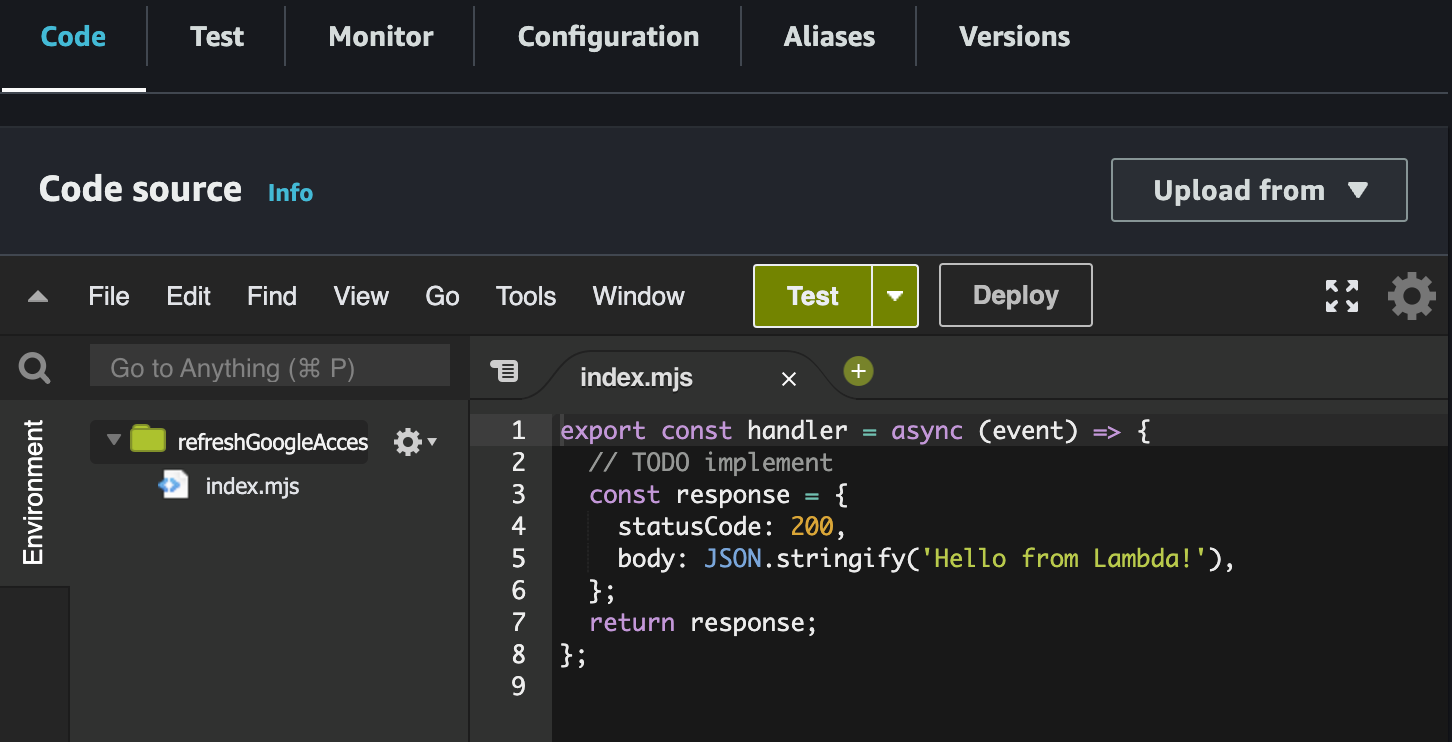Open the Go menu
The width and height of the screenshot is (1452, 742).
[442, 296]
